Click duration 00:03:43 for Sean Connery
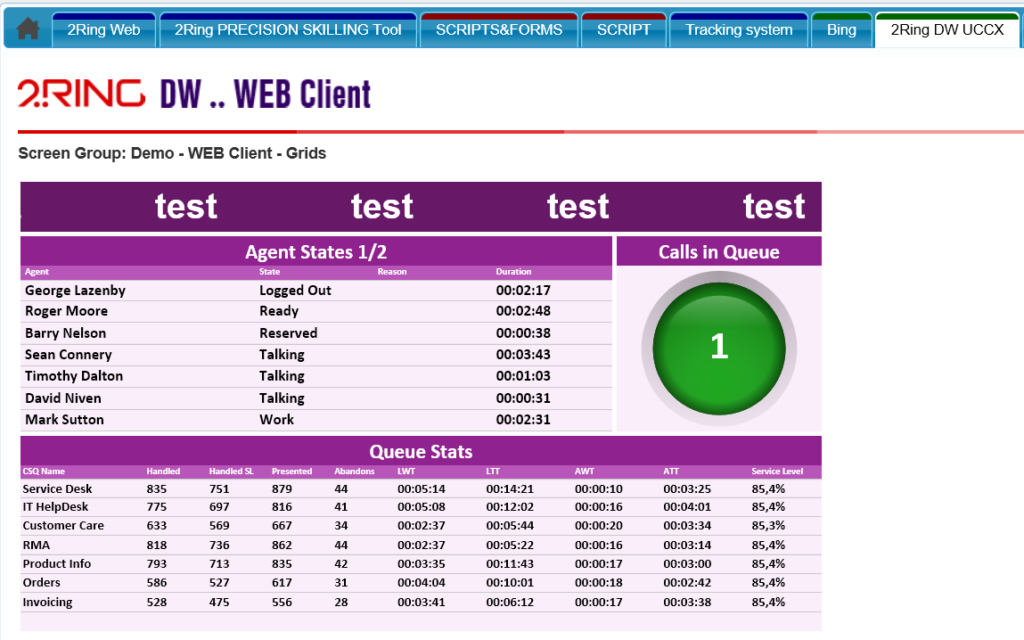This screenshot has height=640, width=1024. (x=523, y=355)
